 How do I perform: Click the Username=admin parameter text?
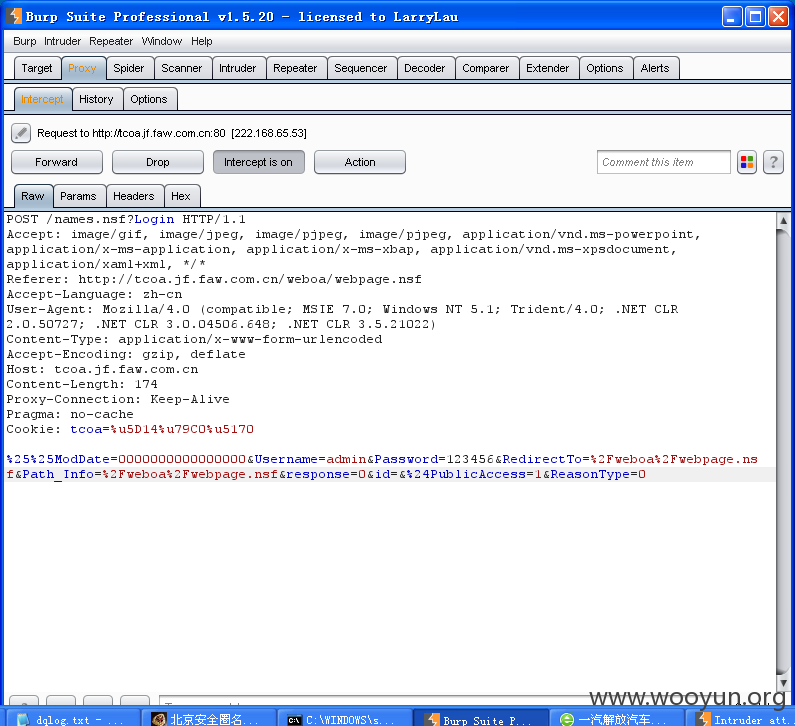(310, 459)
